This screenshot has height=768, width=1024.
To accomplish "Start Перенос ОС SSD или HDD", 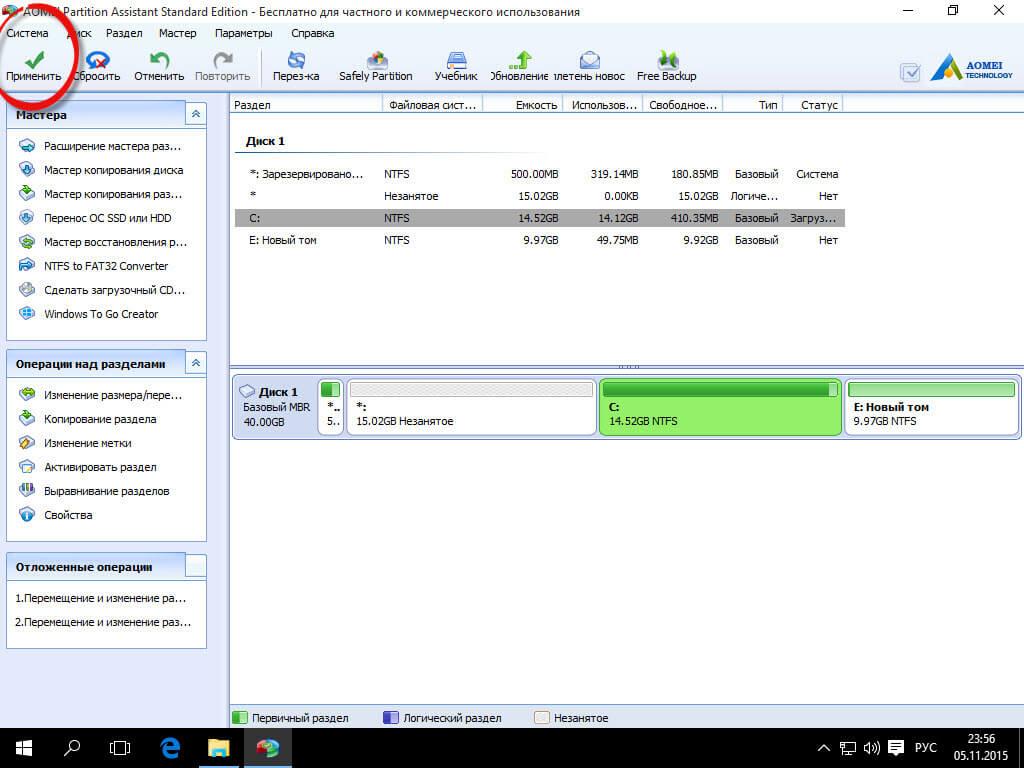I will coord(108,218).
